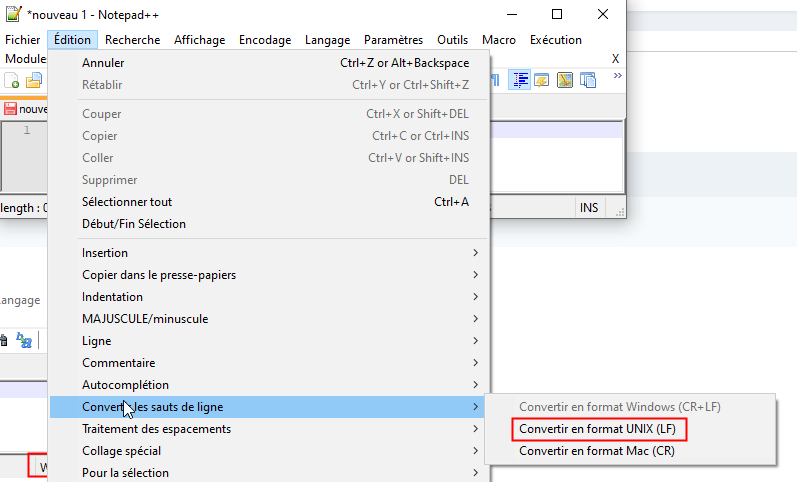Image resolution: width=797 pixels, height=482 pixels.
Task: Minimize the Notepad++ window
Action: tap(512, 14)
